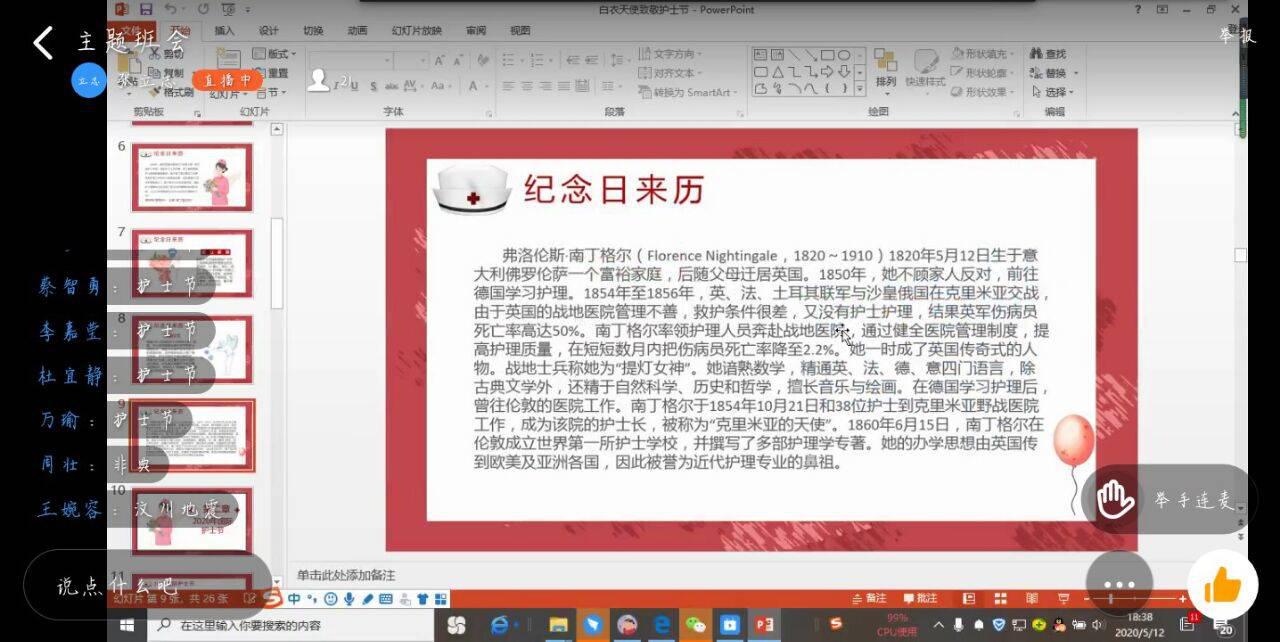This screenshot has width=1280, height=642.
Task: Tap the thumbs-up like button
Action: [1222, 586]
